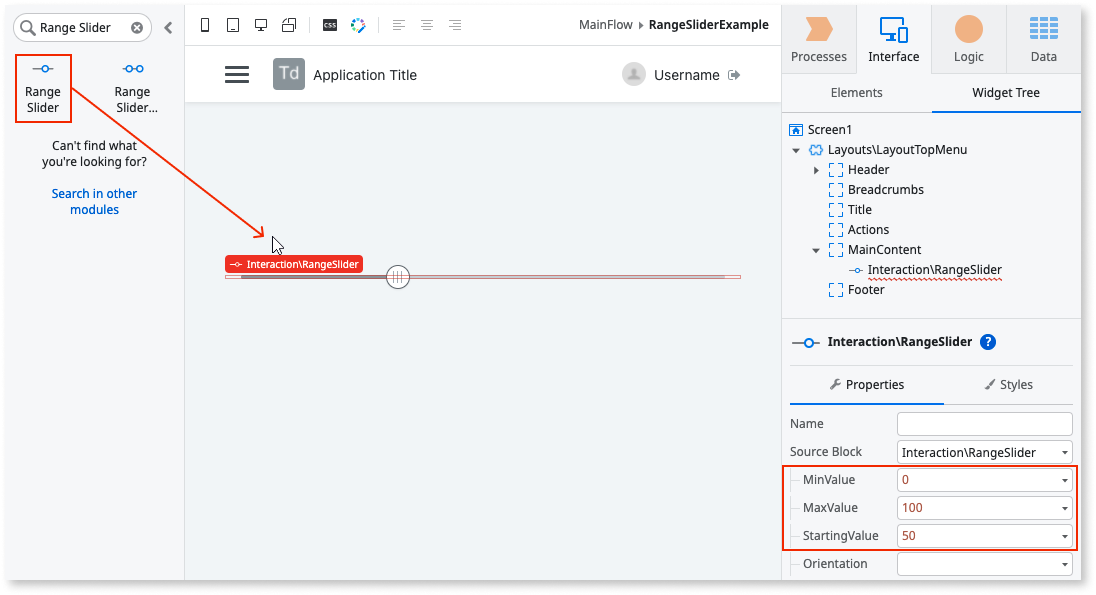Screen dimensions: 1096x595
Task: Select the phone preview icon
Action: tap(205, 25)
